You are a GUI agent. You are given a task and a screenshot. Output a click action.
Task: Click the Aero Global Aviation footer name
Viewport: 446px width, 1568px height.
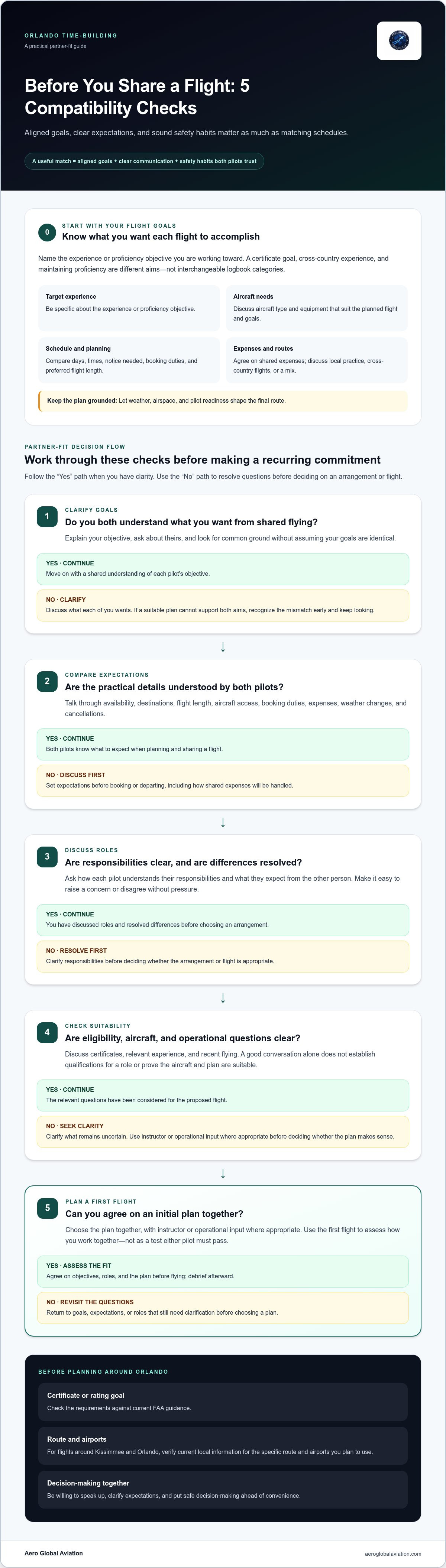(54, 1553)
